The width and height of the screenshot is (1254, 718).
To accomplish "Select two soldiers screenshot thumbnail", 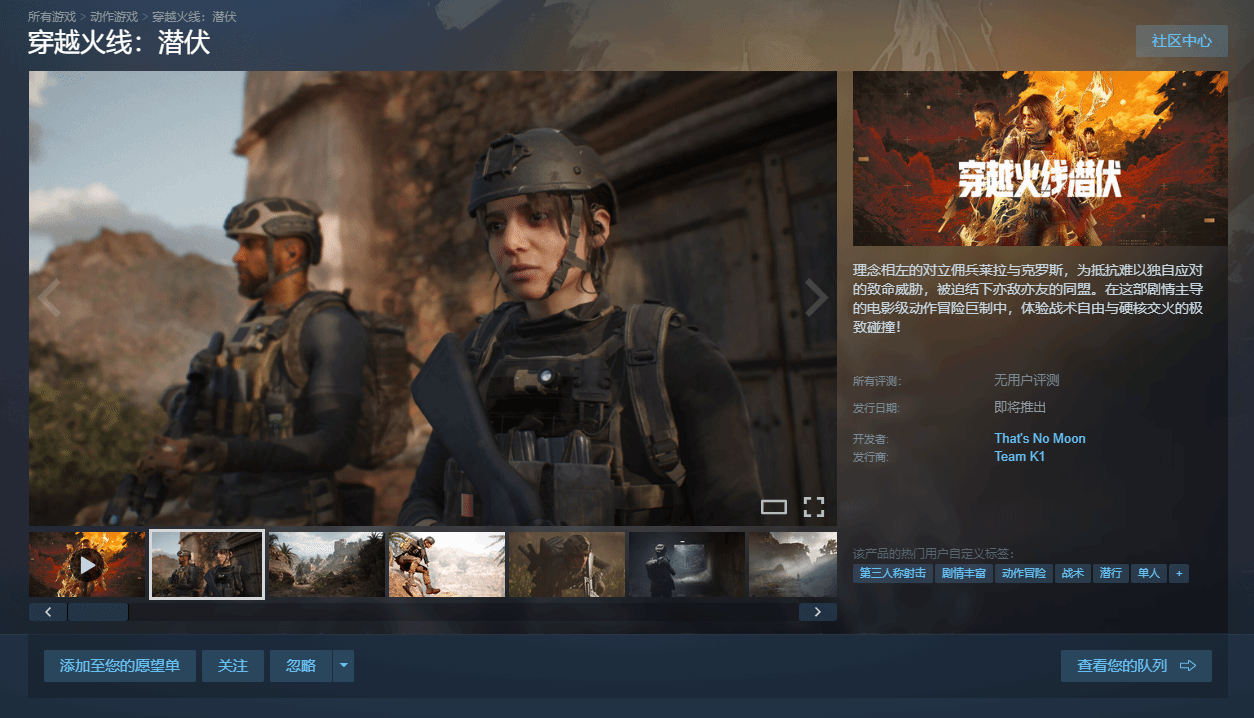I will pyautogui.click(x=207, y=565).
